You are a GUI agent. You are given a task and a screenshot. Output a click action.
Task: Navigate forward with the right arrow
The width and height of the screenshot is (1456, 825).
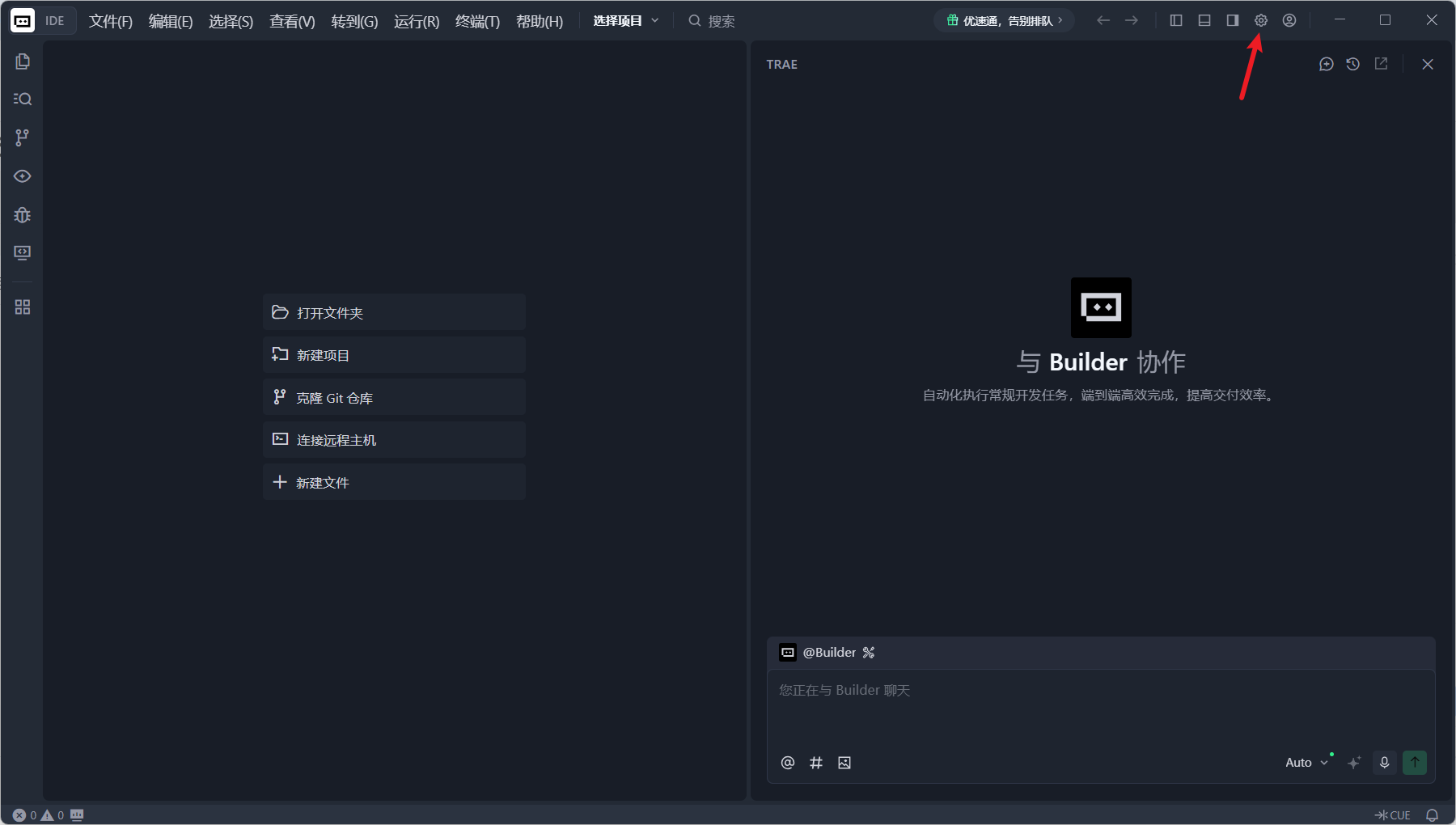[x=1132, y=20]
